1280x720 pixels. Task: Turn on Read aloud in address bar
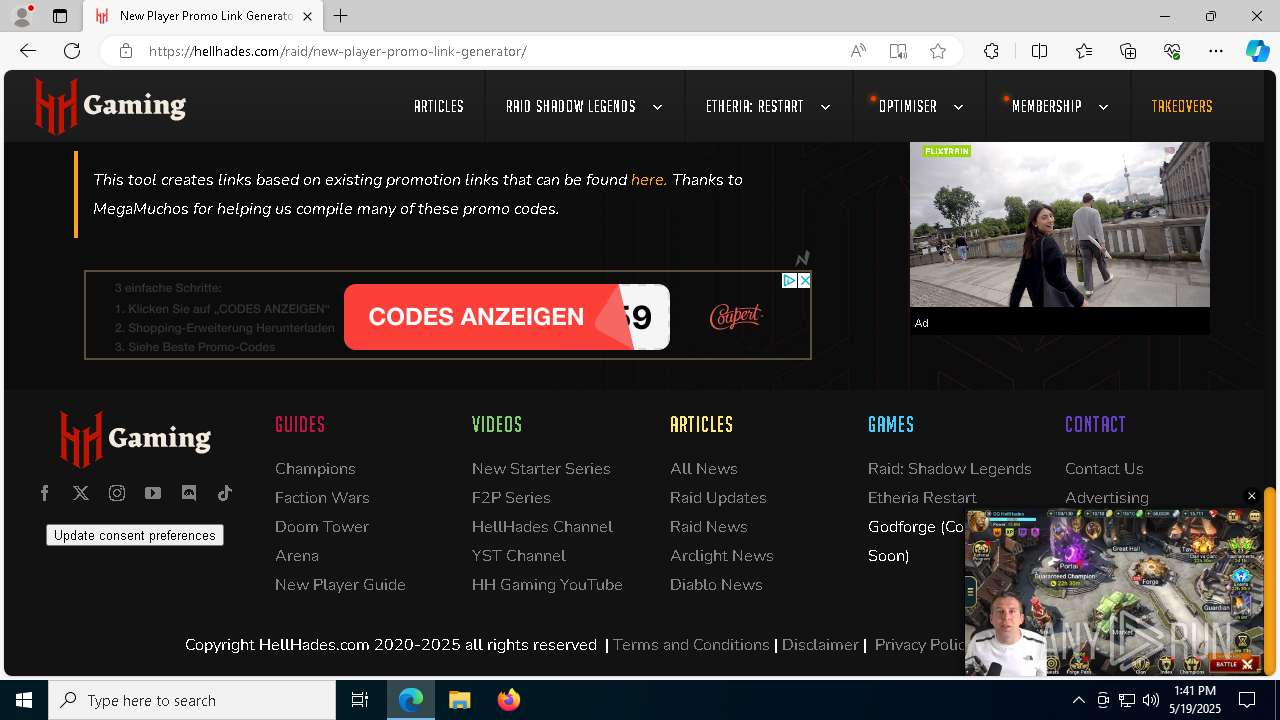click(x=858, y=51)
